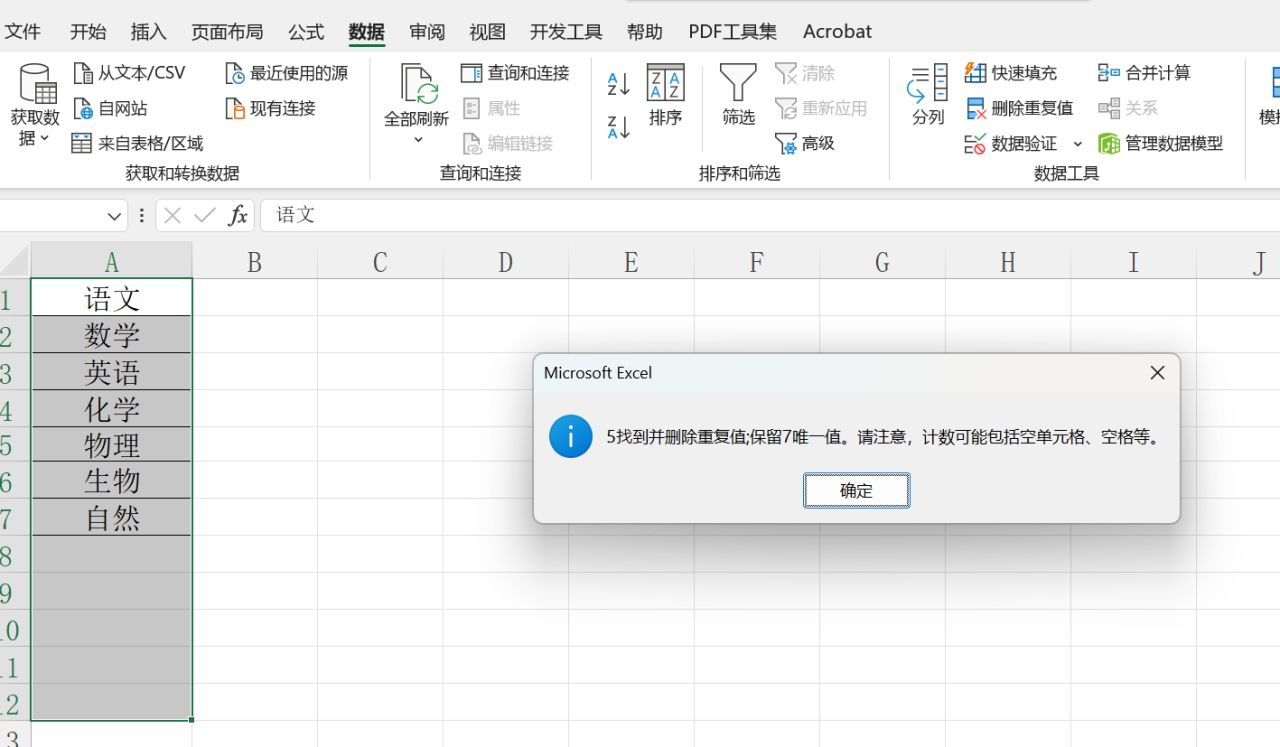Close the Microsoft Excel dialog
This screenshot has width=1280, height=747.
pyautogui.click(x=1157, y=373)
